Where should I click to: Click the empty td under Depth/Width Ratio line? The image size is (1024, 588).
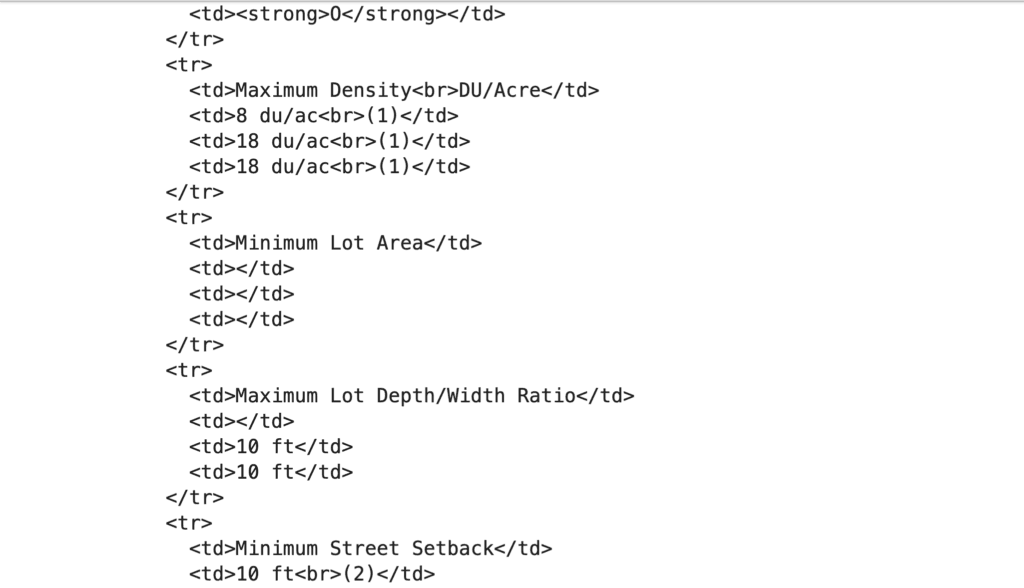coord(242,421)
